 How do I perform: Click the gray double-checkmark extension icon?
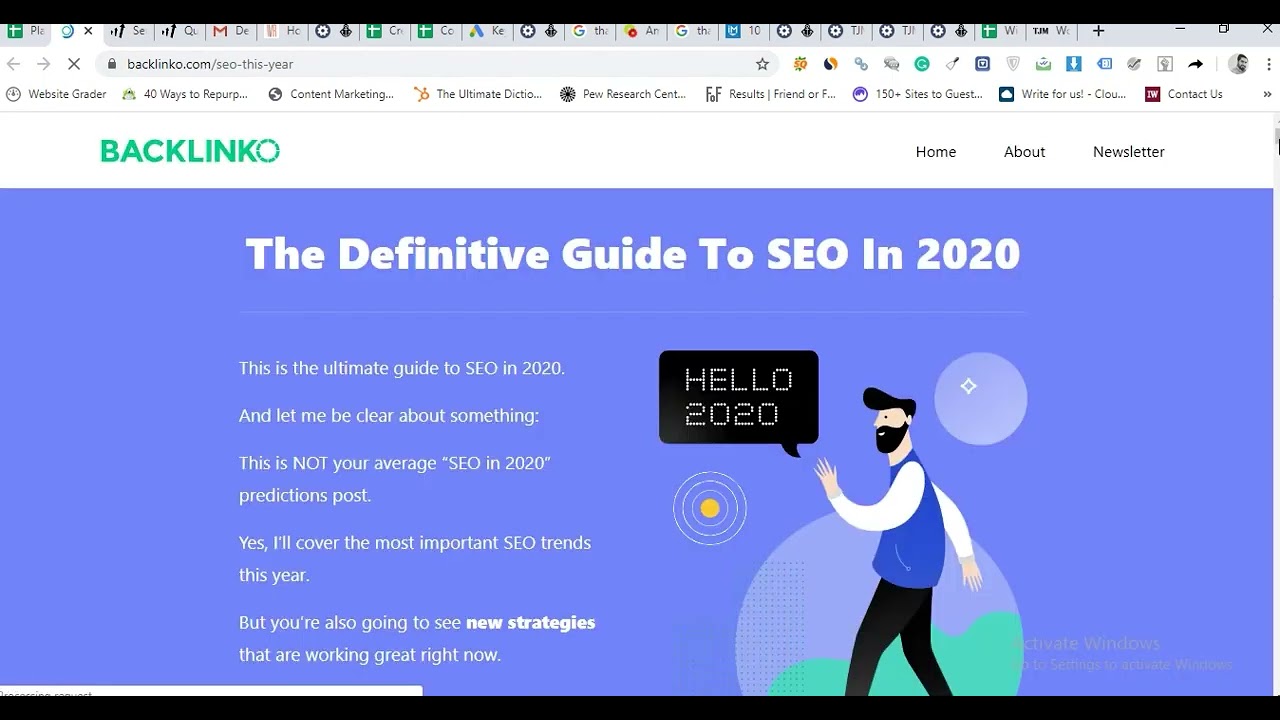tap(1134, 64)
